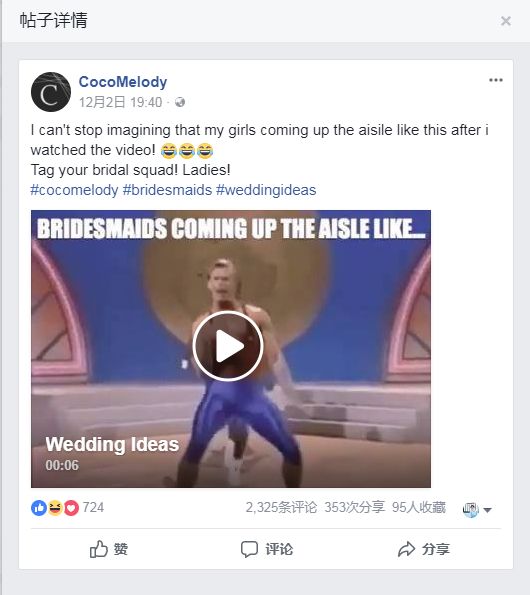530x595 pixels.
Task: Open the #weddingideas hashtag
Action: [266, 190]
